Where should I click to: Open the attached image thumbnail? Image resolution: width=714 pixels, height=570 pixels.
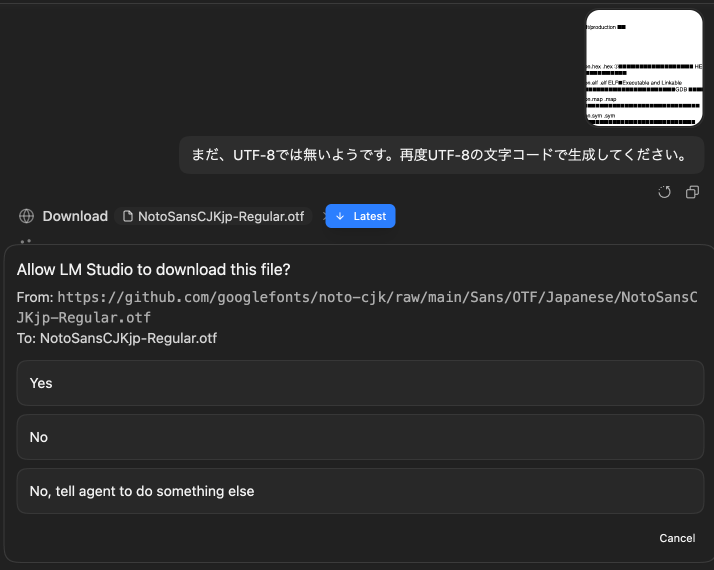coord(644,68)
